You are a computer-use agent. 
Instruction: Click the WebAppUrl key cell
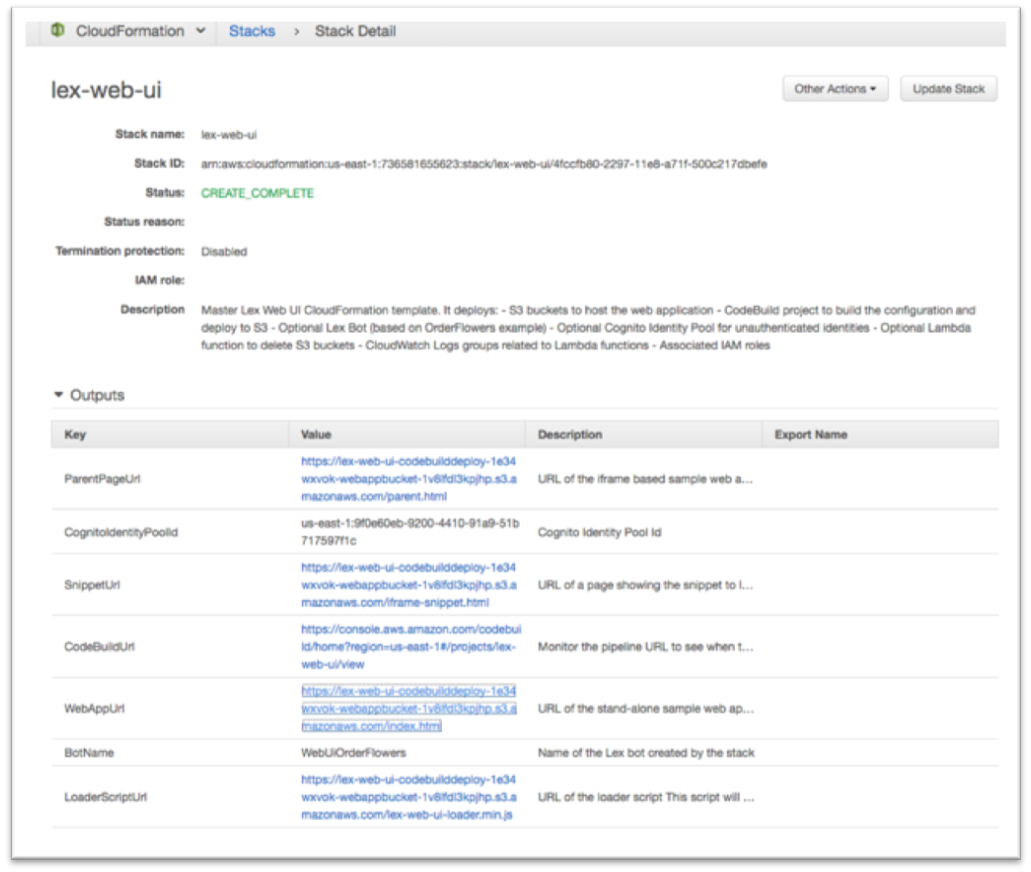[x=94, y=708]
